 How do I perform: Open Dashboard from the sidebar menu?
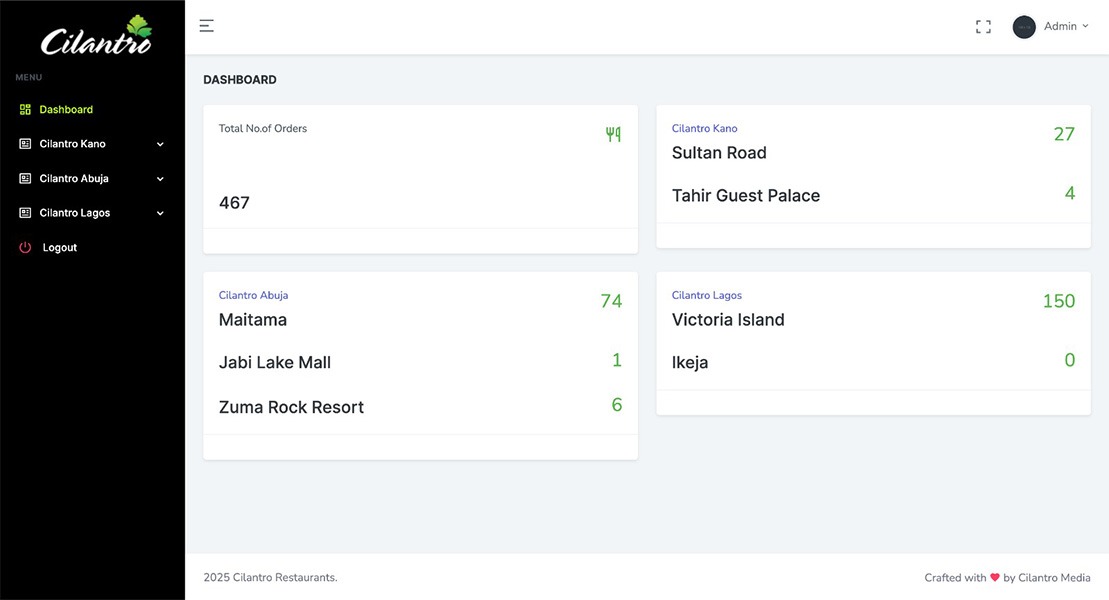coord(66,110)
